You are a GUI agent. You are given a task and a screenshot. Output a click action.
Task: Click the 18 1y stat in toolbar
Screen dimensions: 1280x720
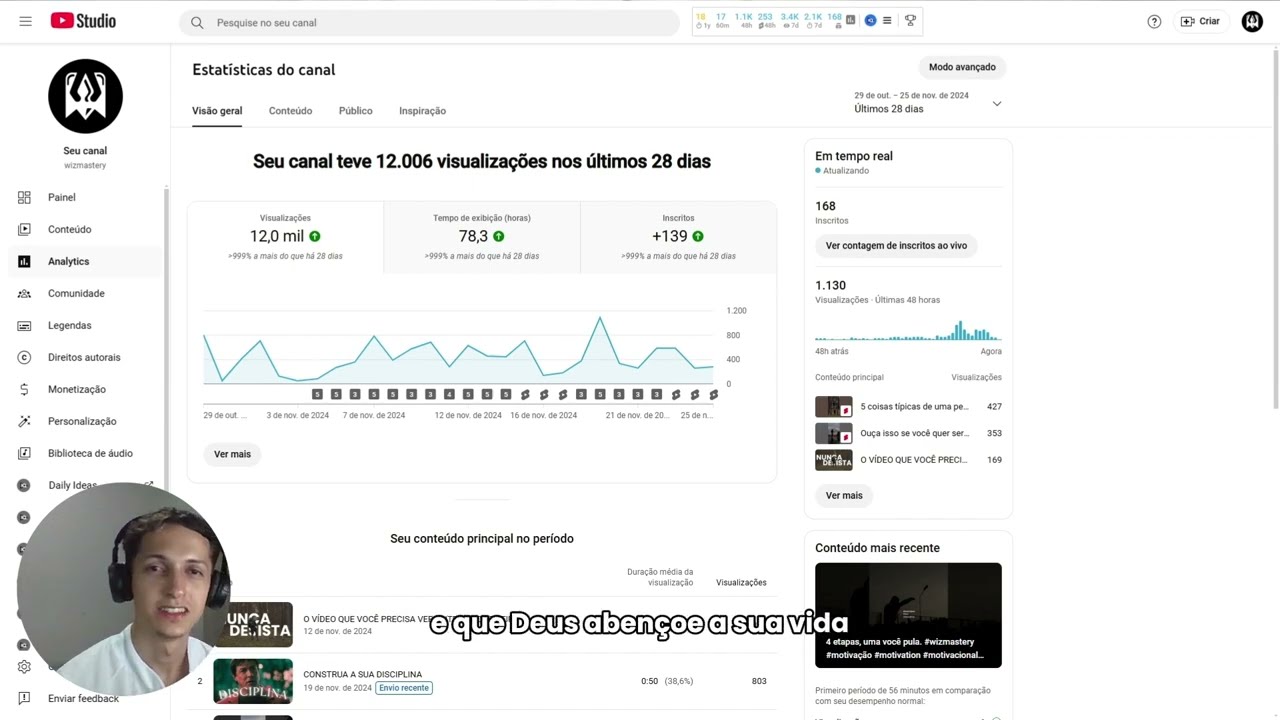point(701,20)
